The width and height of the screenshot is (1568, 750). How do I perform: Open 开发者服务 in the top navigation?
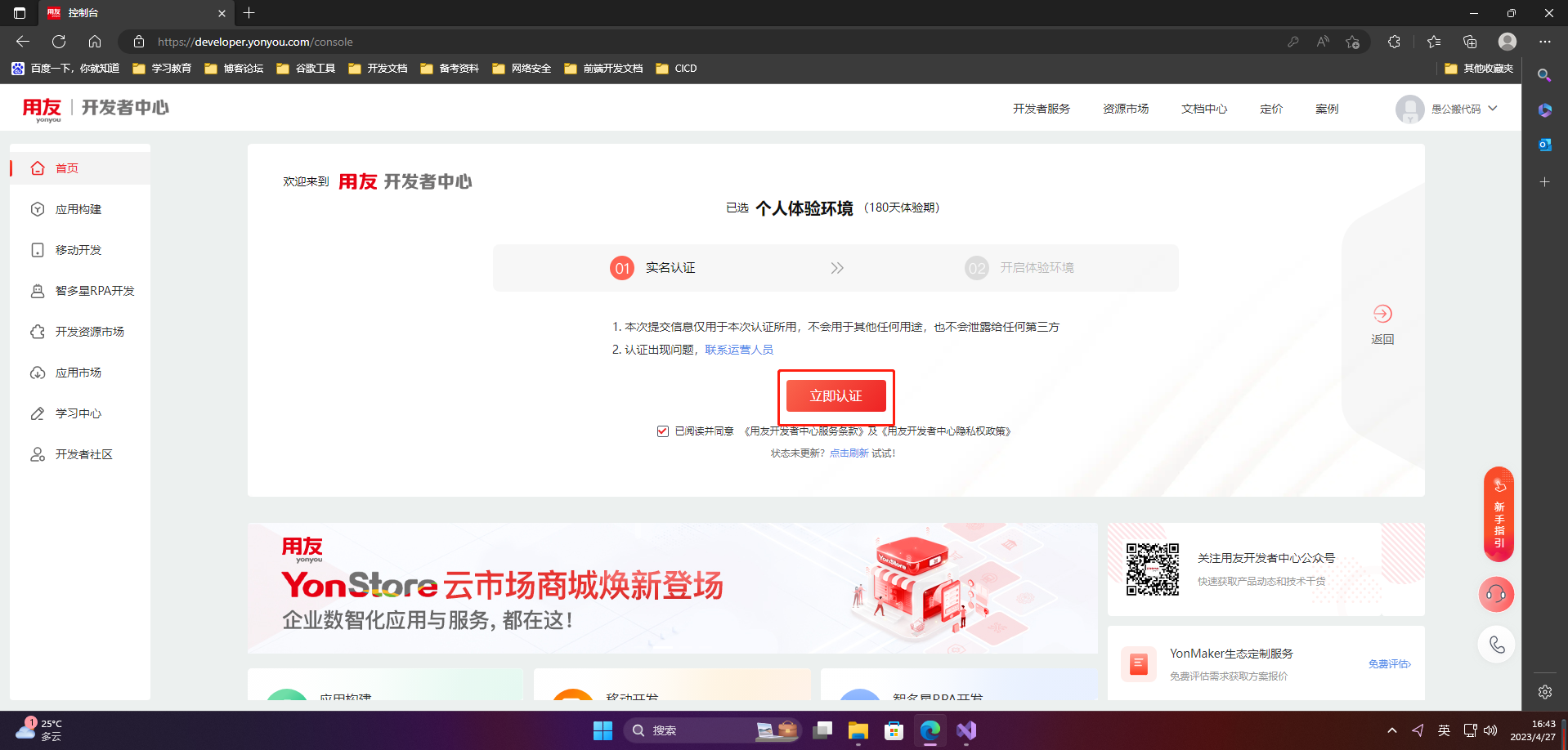(x=1041, y=109)
